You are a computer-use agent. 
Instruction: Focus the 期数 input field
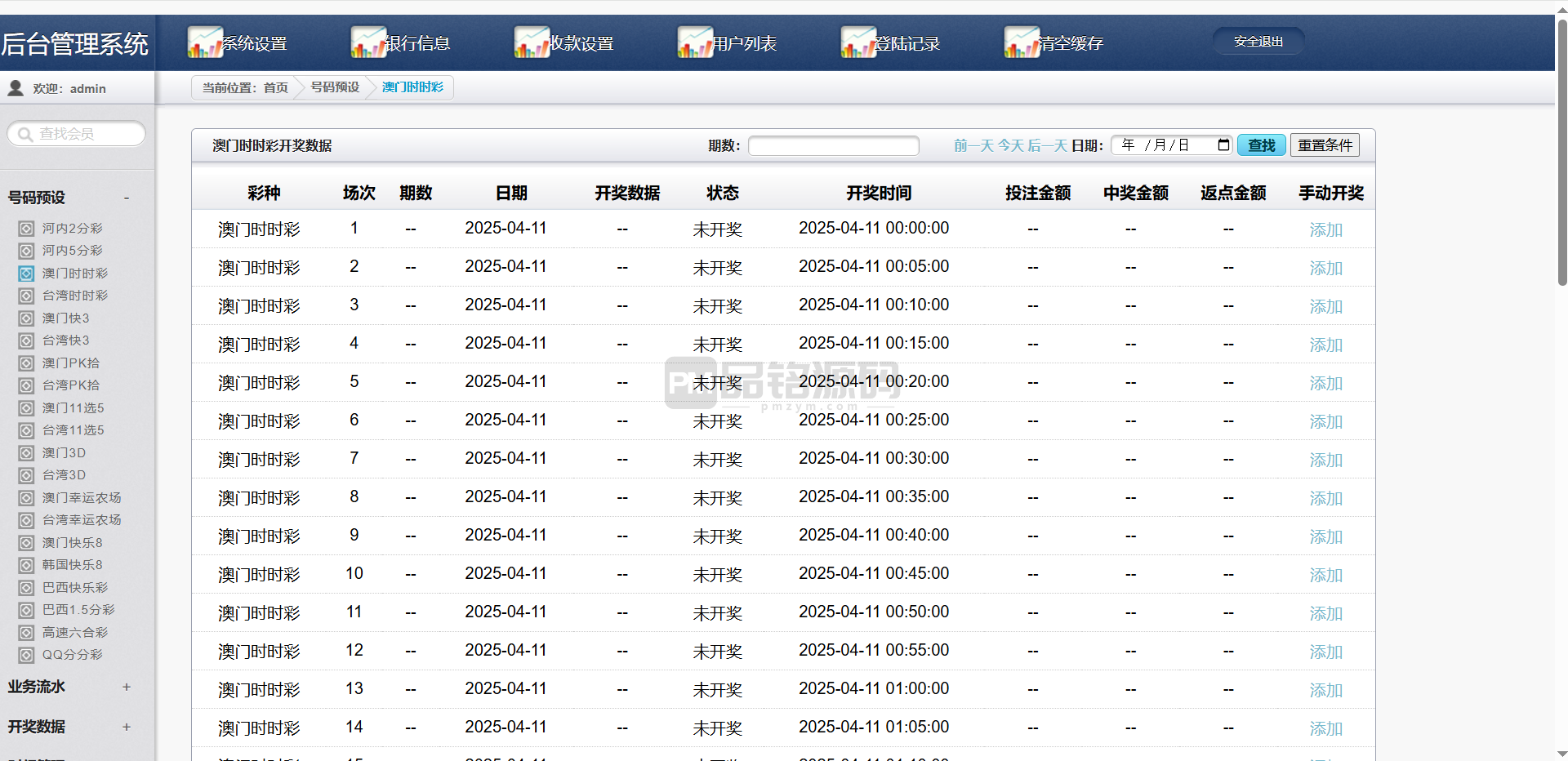click(834, 145)
